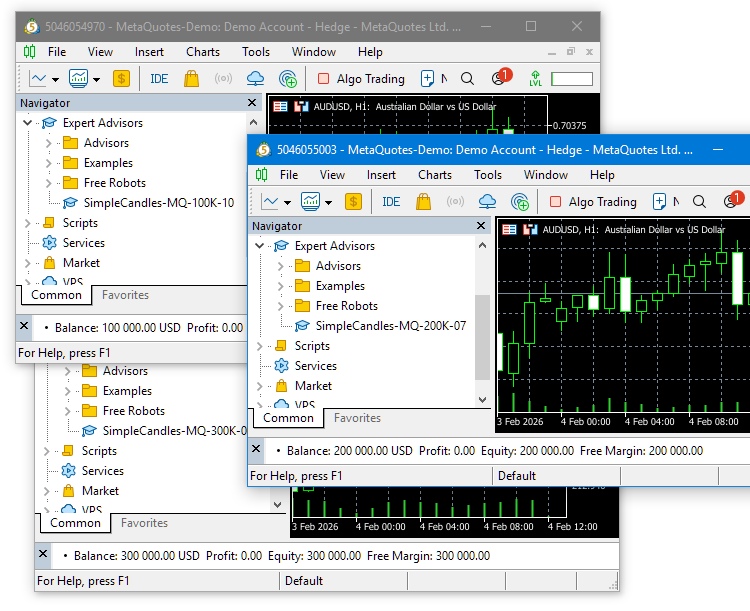Close Toolbox panel beside 300 000.00 balance
Image resolution: width=750 pixels, height=611 pixels.
(43, 554)
